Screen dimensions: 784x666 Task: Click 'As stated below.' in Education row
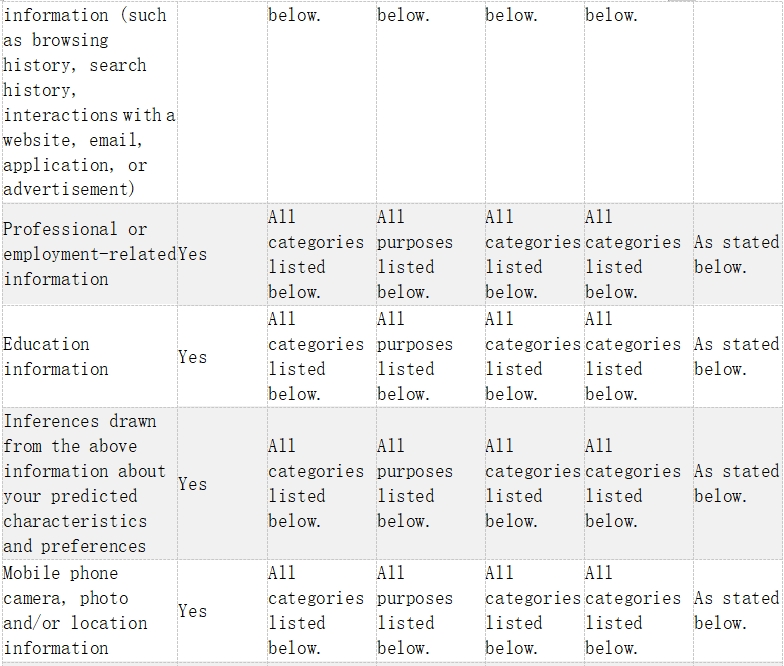click(x=736, y=356)
